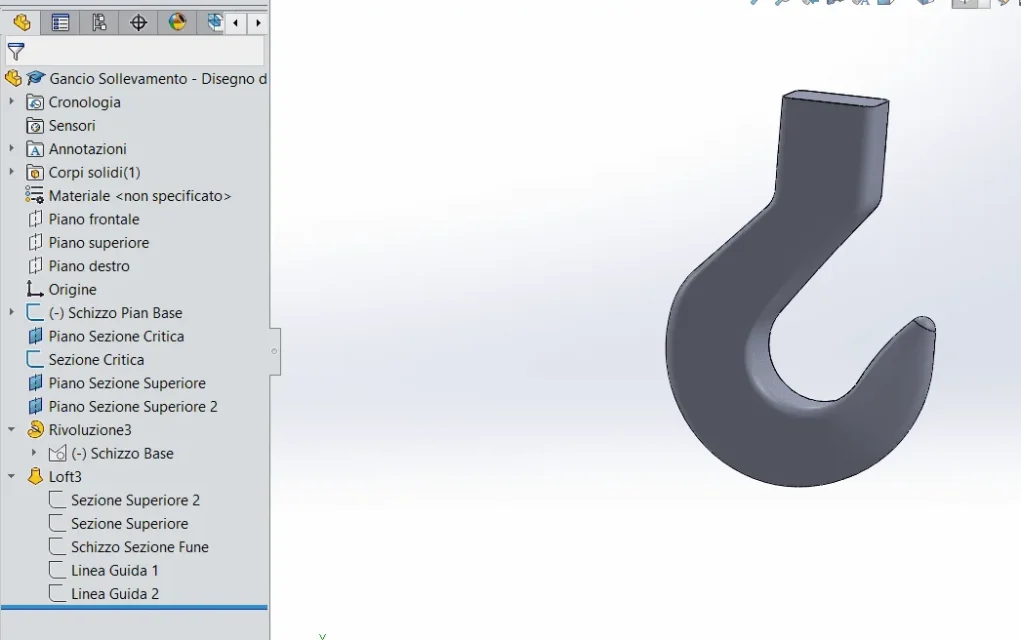Open the ConfigurationManager tab icon
Image resolution: width=1021 pixels, height=640 pixels.
pos(99,23)
